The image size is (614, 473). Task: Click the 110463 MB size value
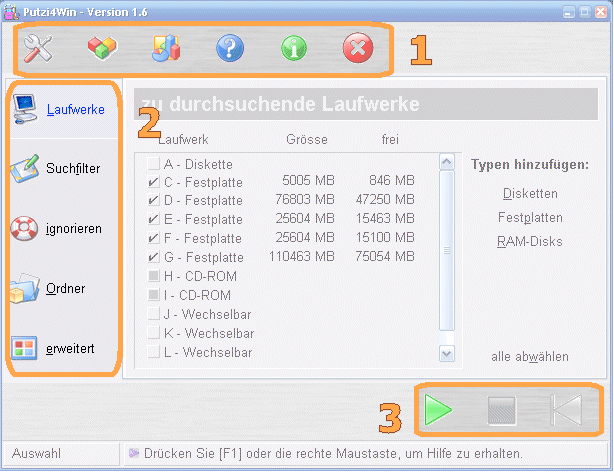(302, 256)
